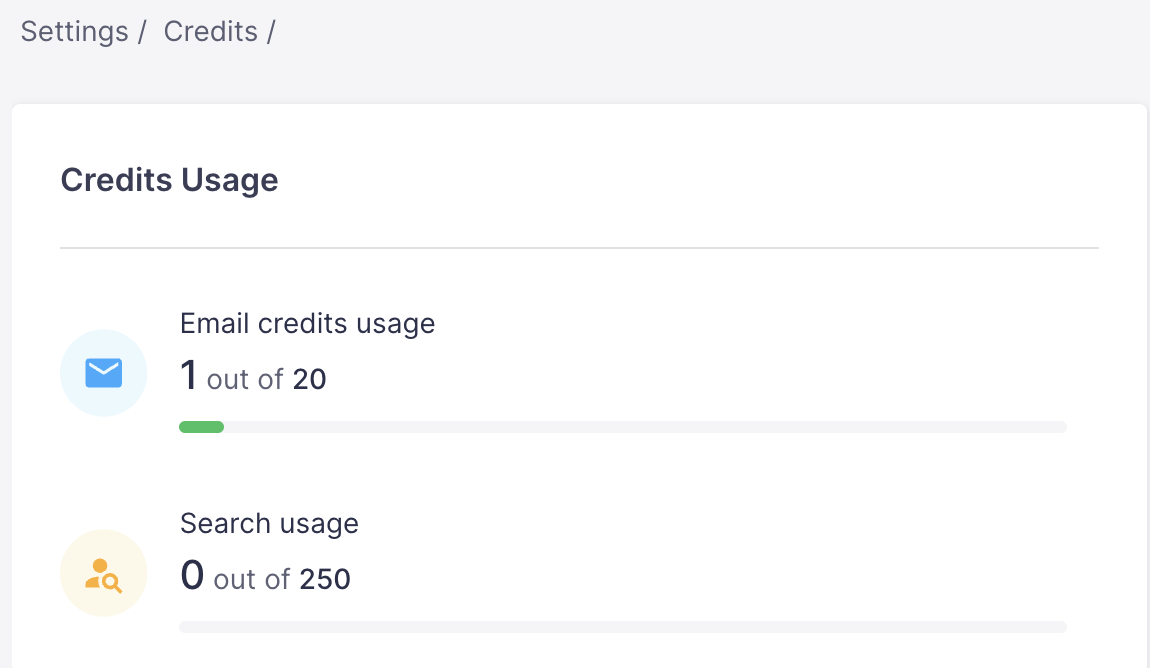The image size is (1150, 668).
Task: Click the blue envelope email icon
Action: 104,373
